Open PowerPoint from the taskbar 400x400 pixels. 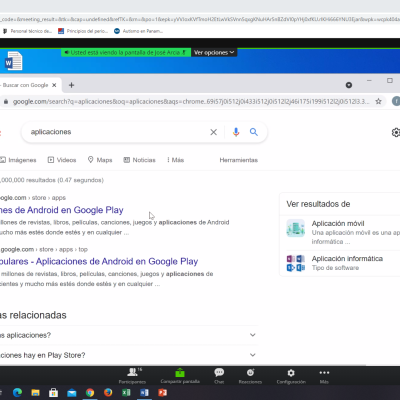162,393
